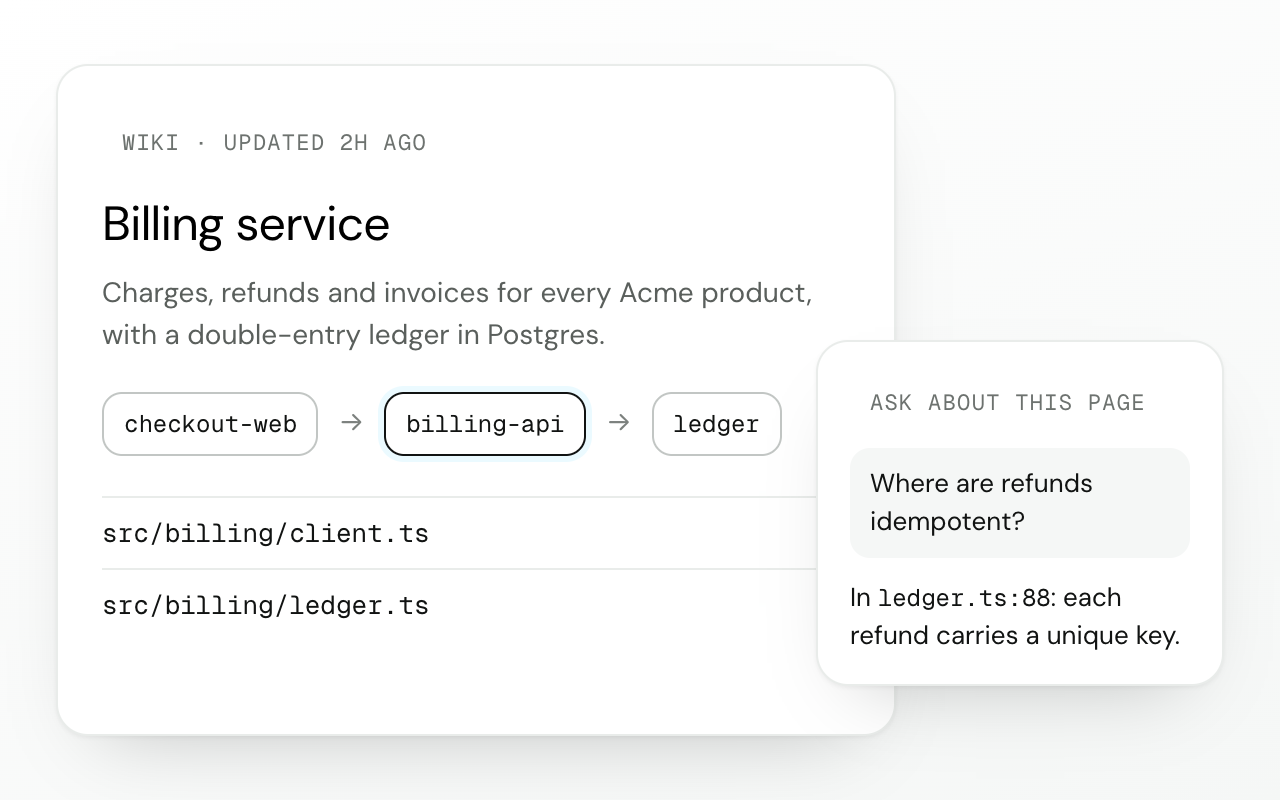Click the arrow between checkout-web and billing-api
The width and height of the screenshot is (1280, 800).
click(351, 423)
